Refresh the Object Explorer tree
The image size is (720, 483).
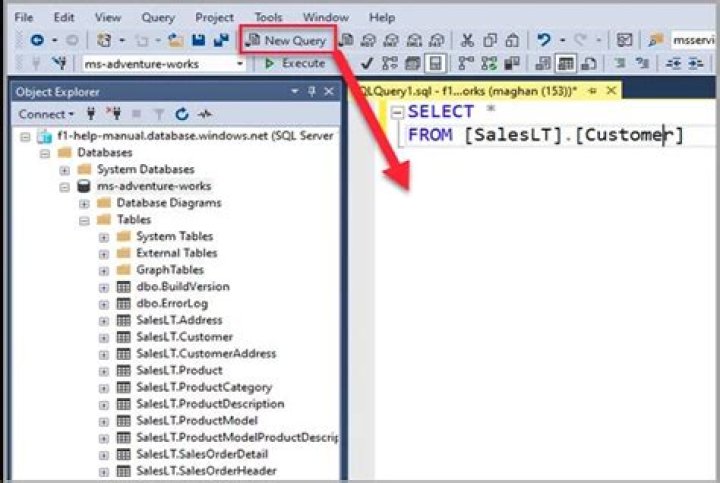coord(182,114)
